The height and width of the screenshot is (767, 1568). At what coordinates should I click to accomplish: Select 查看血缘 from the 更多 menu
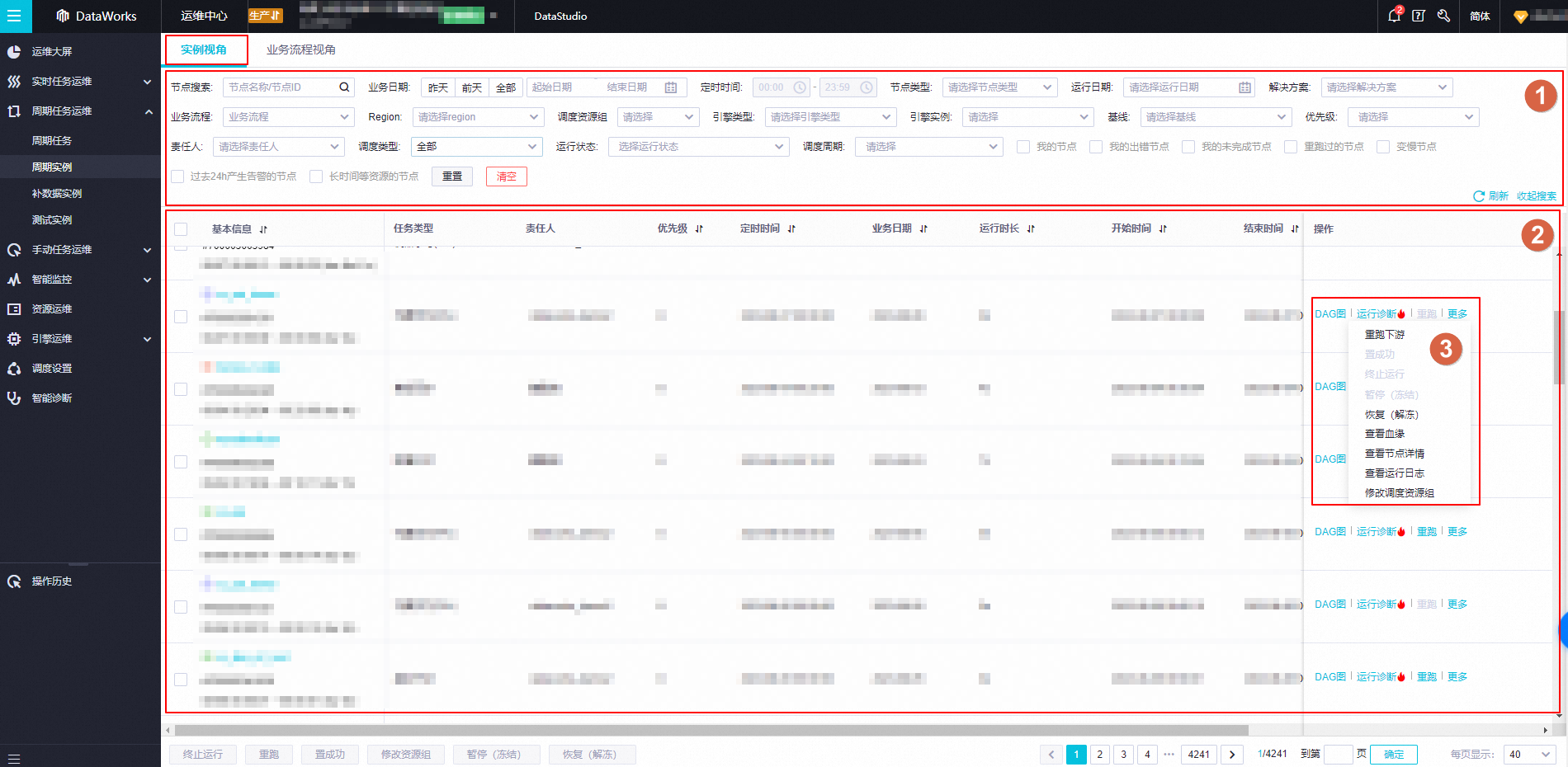pos(1385,434)
